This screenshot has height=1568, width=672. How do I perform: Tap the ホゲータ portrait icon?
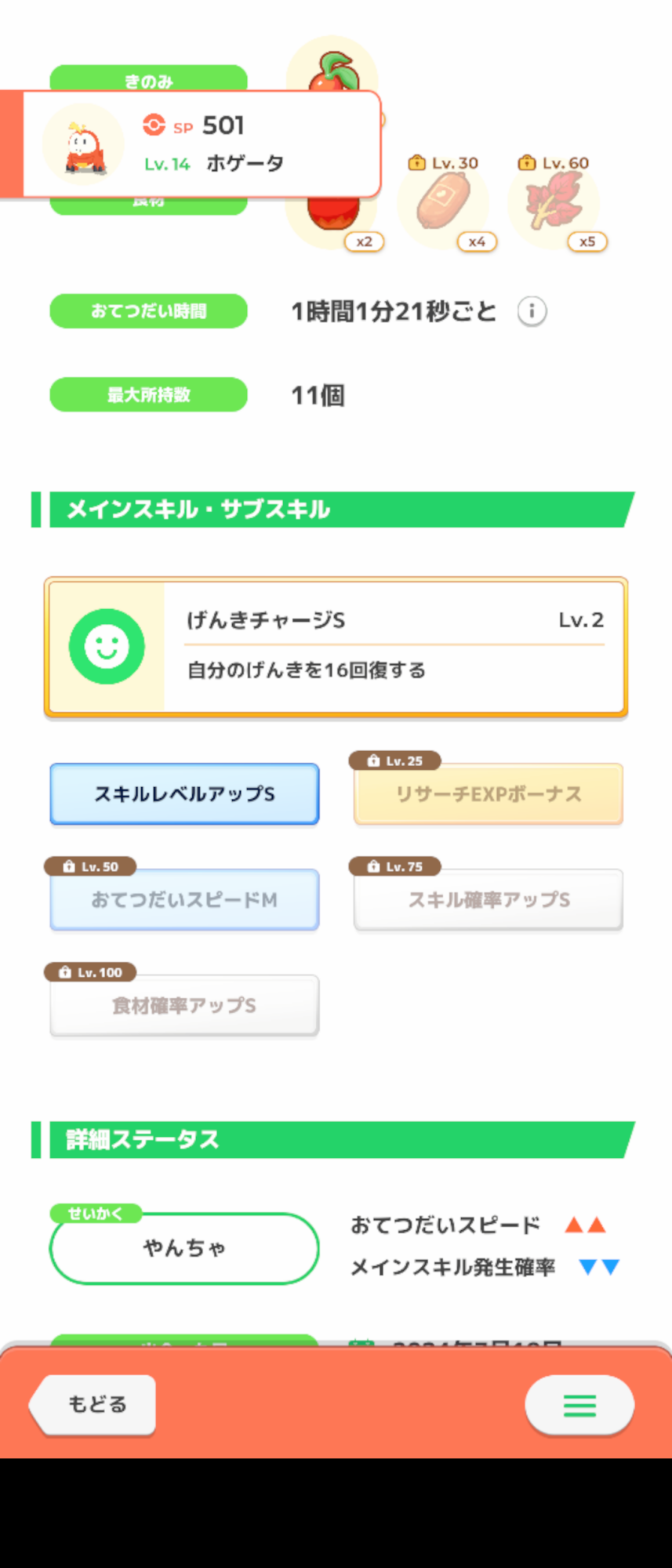pyautogui.click(x=84, y=144)
